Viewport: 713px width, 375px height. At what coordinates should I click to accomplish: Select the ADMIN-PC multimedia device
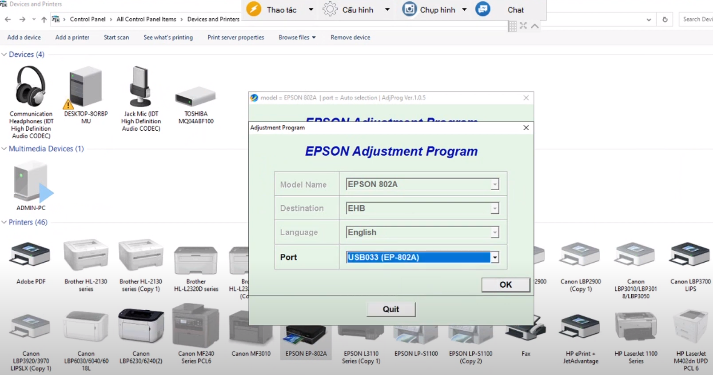click(32, 181)
